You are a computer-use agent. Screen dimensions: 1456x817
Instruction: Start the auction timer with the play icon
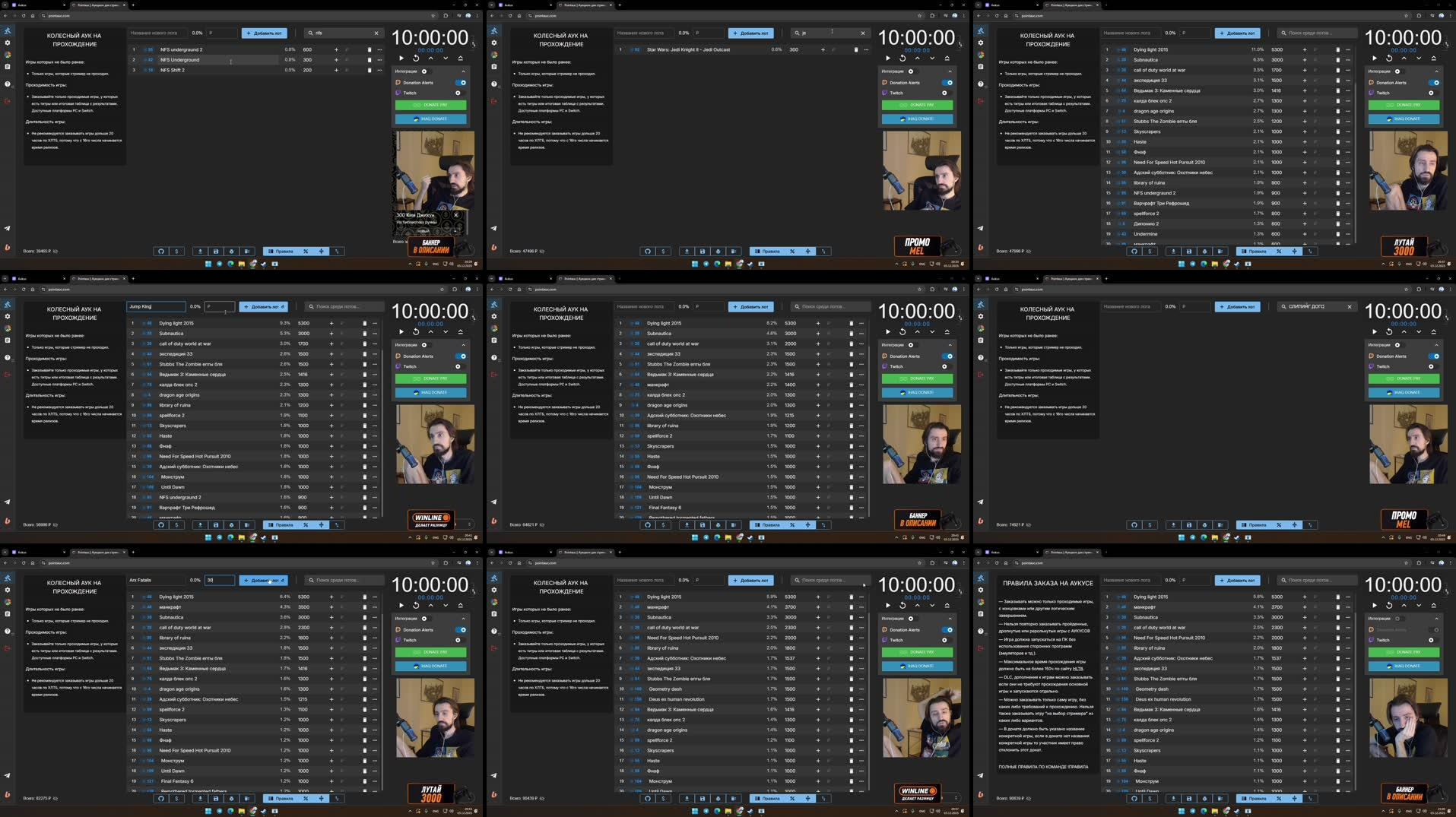(401, 58)
